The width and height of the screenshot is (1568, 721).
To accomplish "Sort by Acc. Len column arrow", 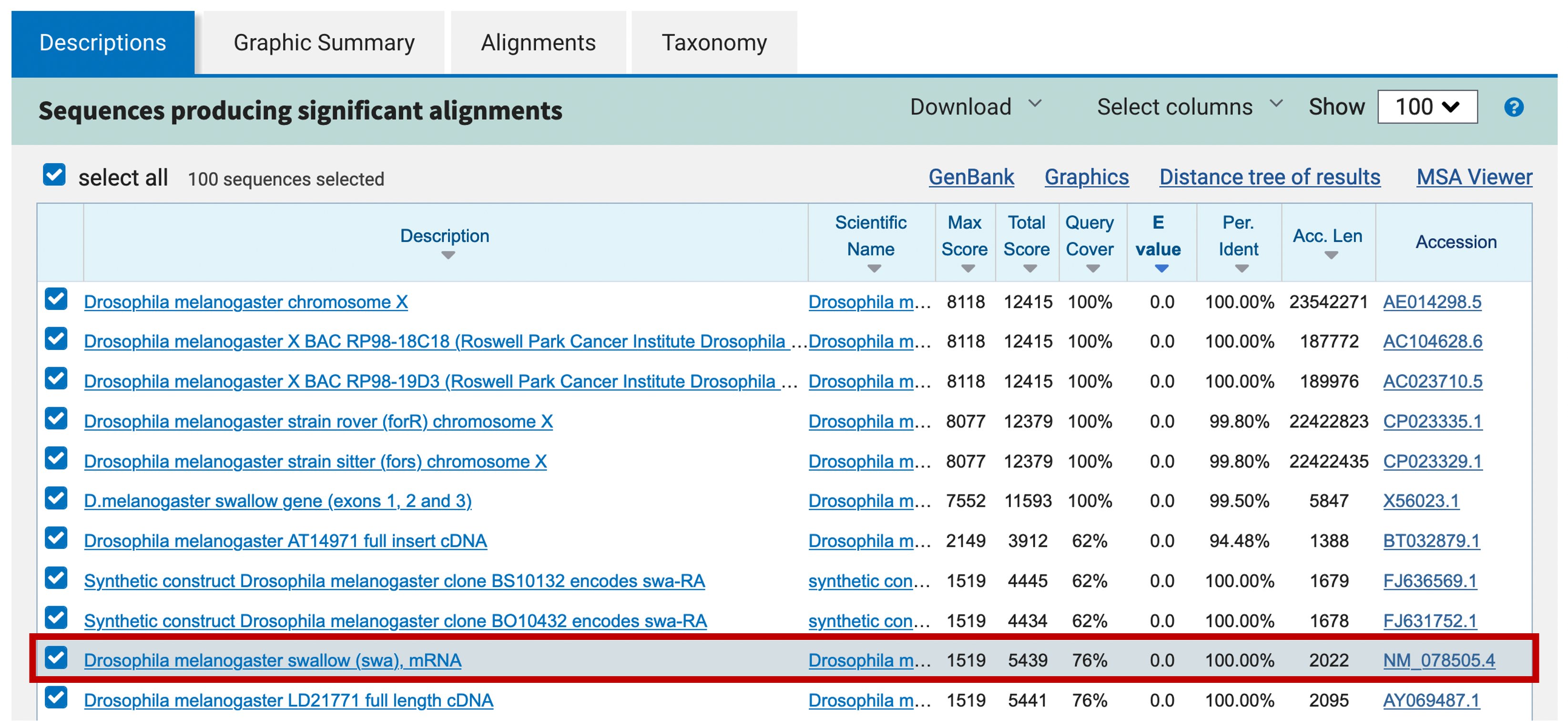I will [1331, 256].
